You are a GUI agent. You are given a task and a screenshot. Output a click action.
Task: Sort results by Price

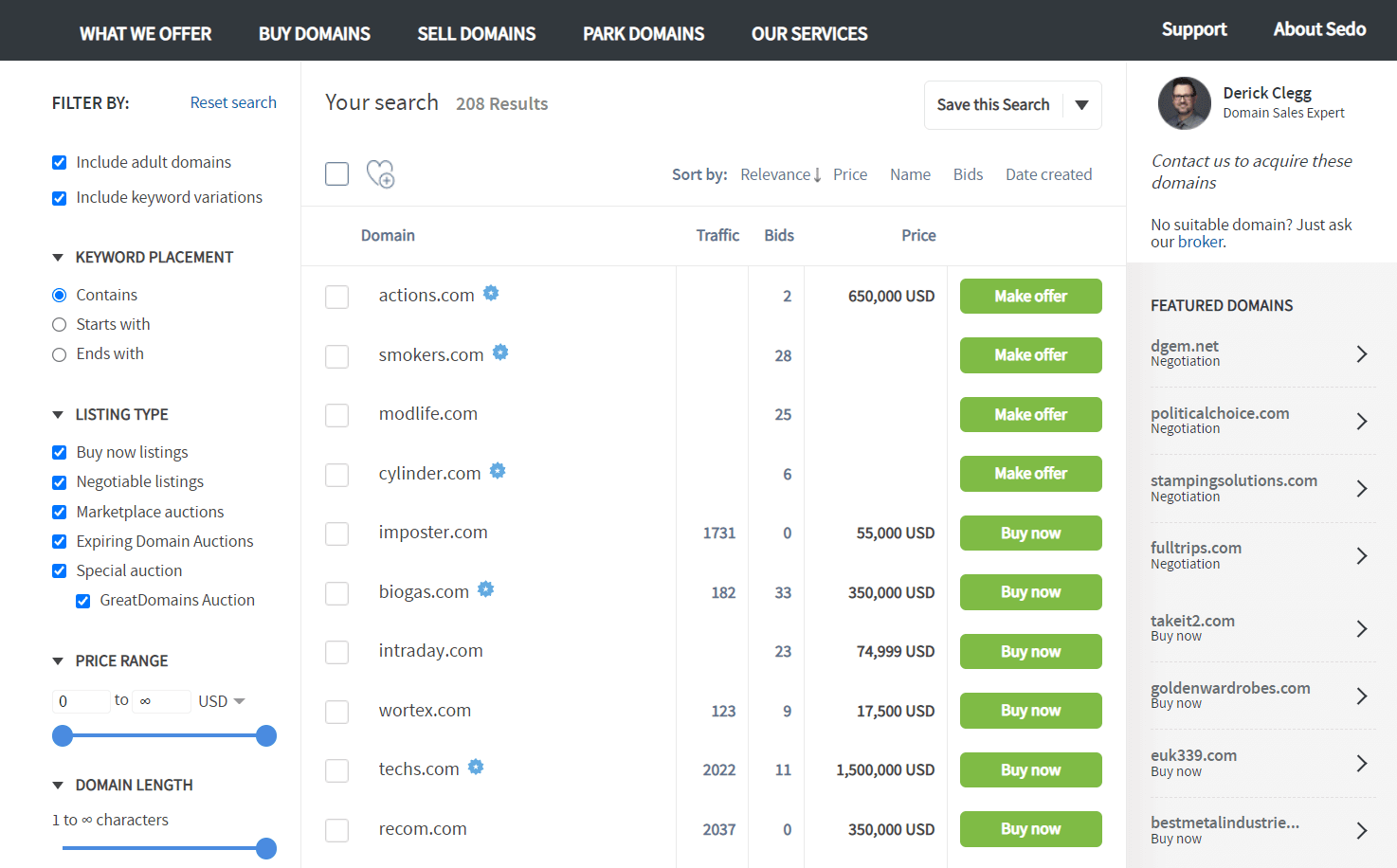(x=850, y=174)
